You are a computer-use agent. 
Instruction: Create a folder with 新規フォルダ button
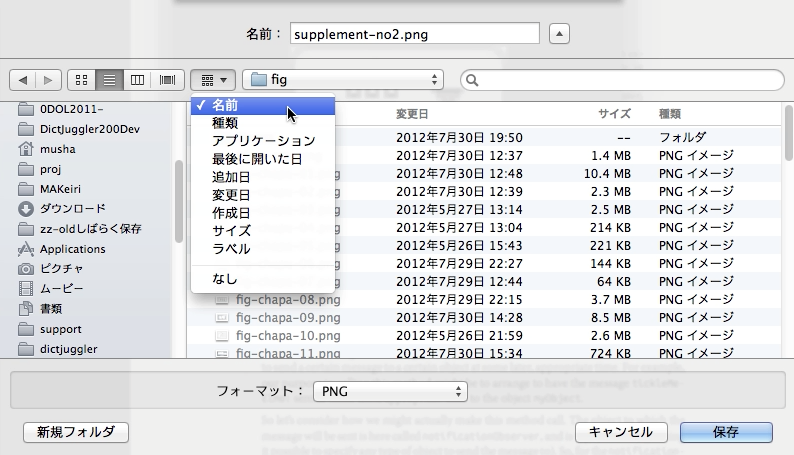(x=76, y=432)
